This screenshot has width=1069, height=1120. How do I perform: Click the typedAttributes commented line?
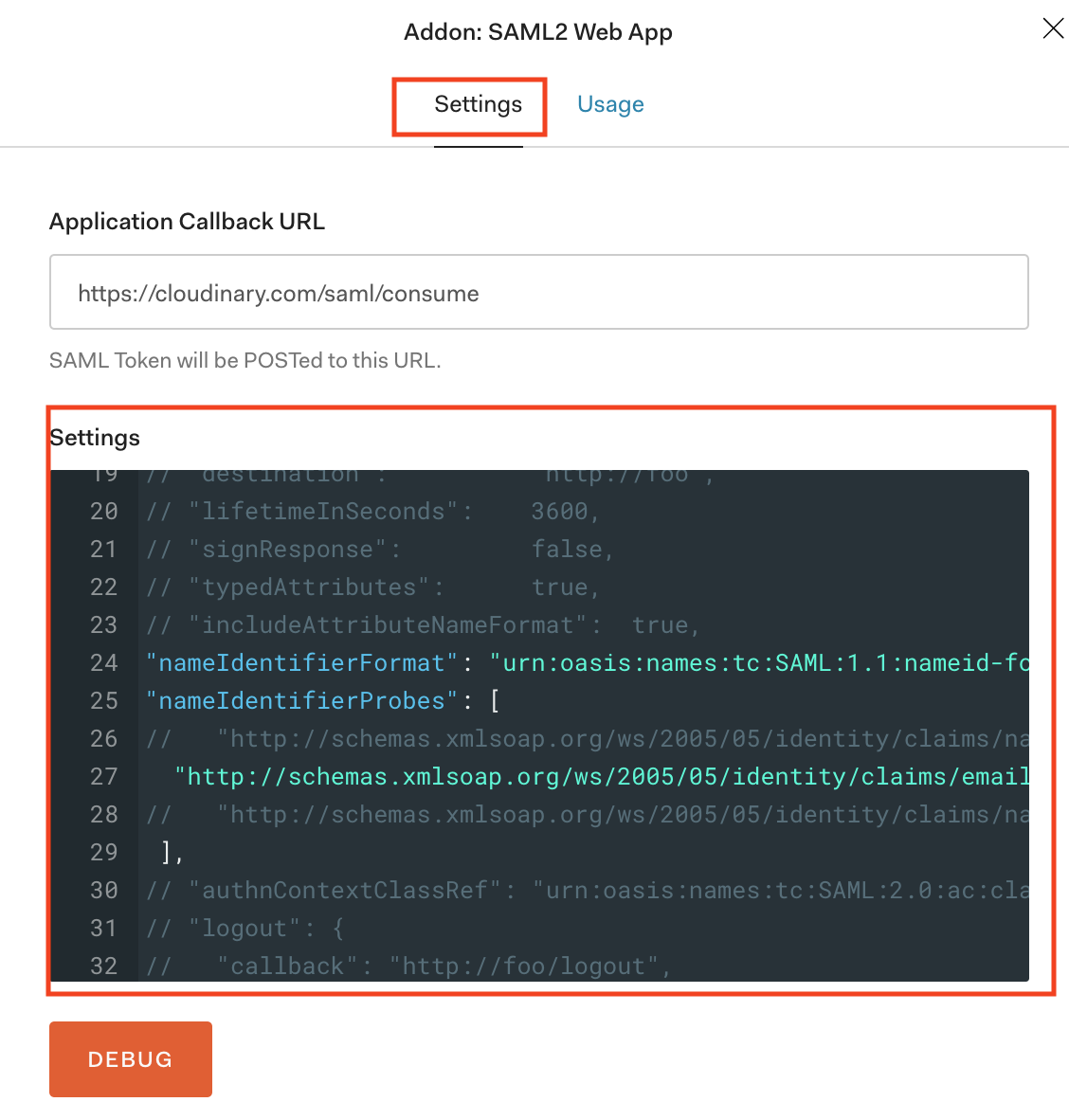(372, 587)
